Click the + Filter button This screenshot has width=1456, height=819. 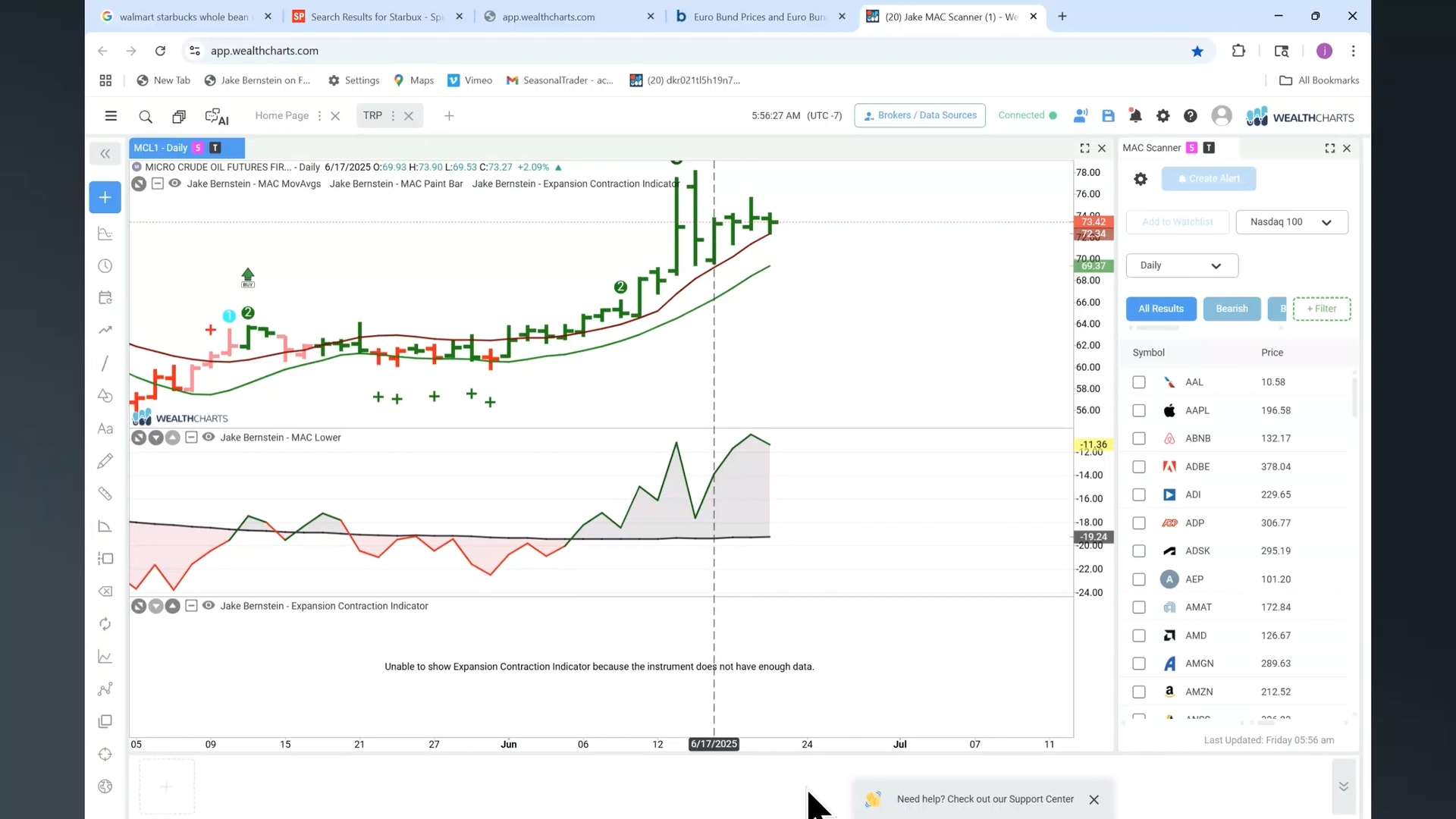click(1322, 309)
